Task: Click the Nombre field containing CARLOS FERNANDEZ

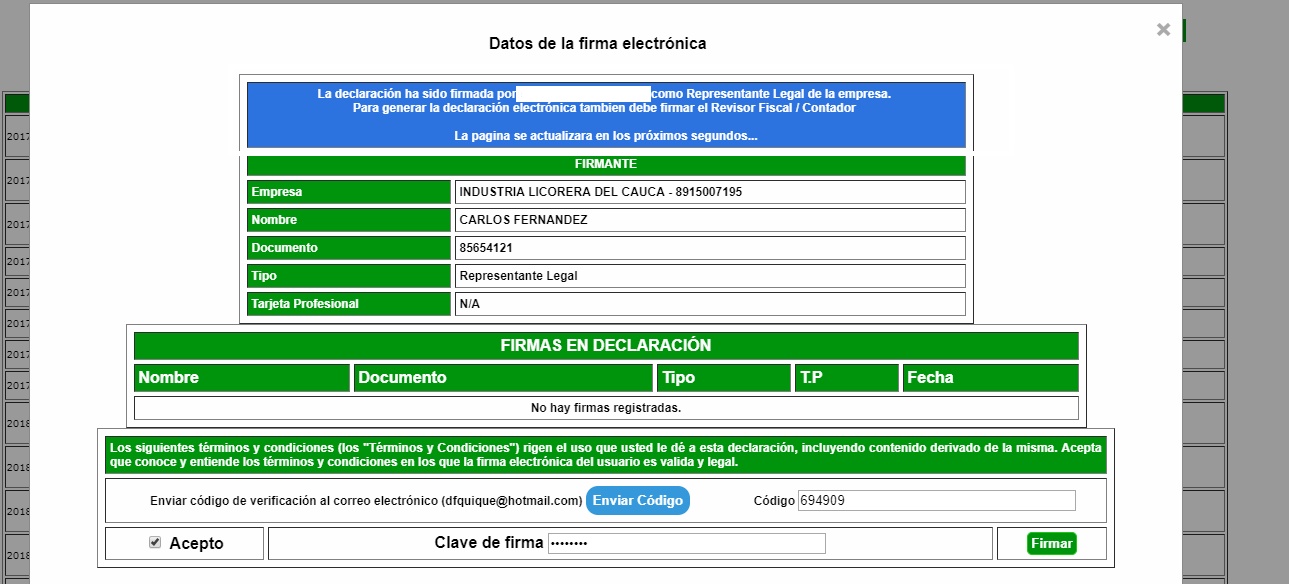Action: point(710,219)
